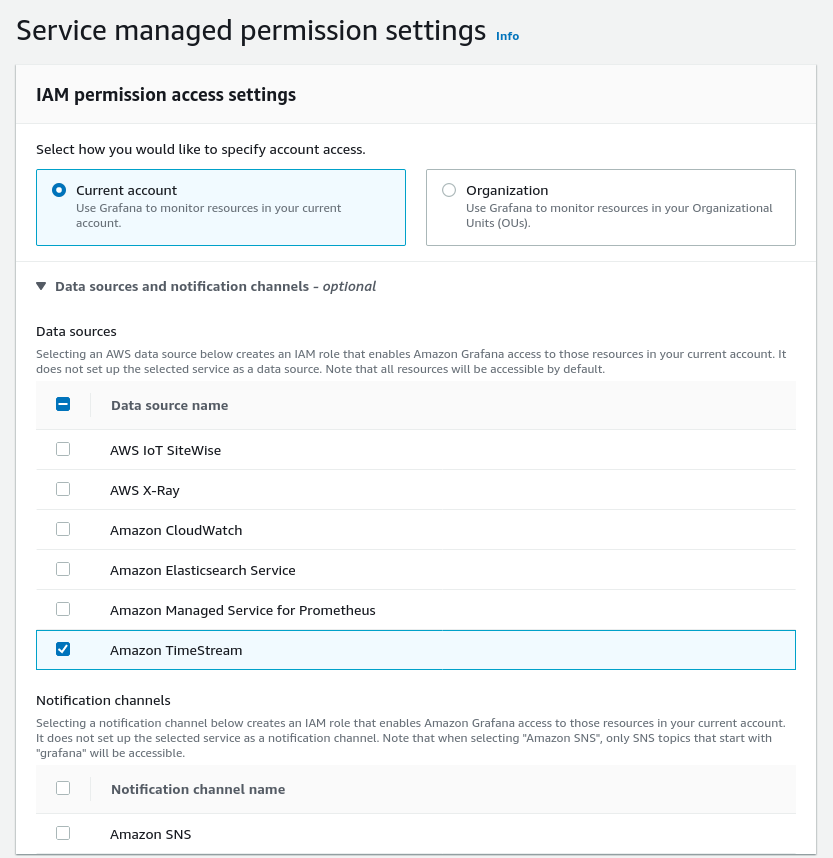Click the Amazon TimeStream row label

point(176,650)
